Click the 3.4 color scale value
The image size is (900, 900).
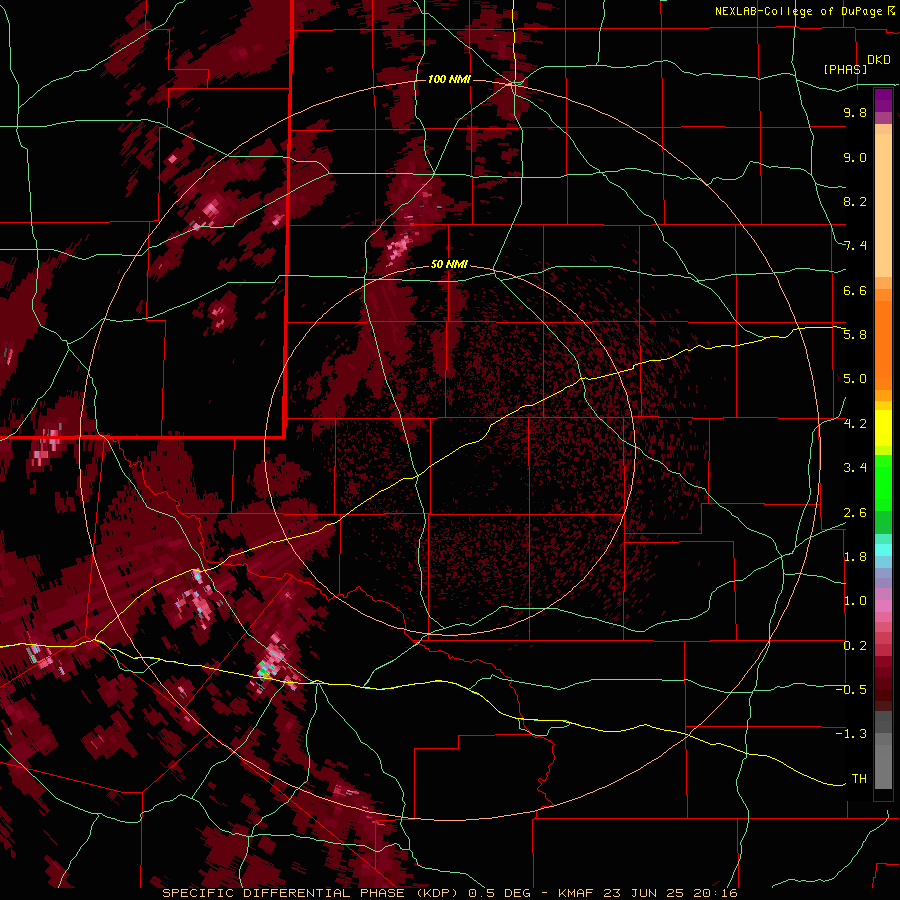click(855, 468)
